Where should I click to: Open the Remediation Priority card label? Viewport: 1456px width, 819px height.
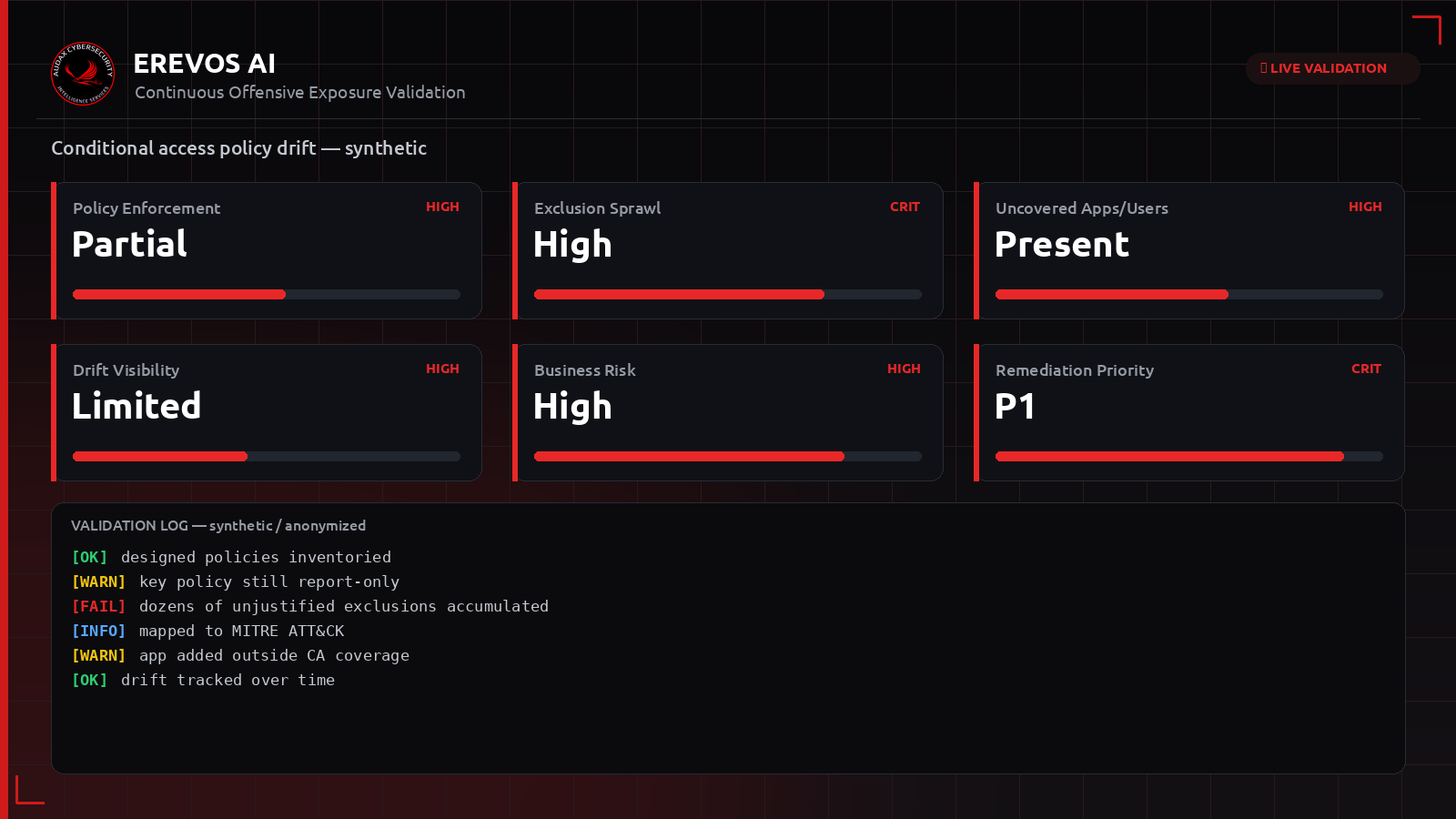[x=1075, y=370]
